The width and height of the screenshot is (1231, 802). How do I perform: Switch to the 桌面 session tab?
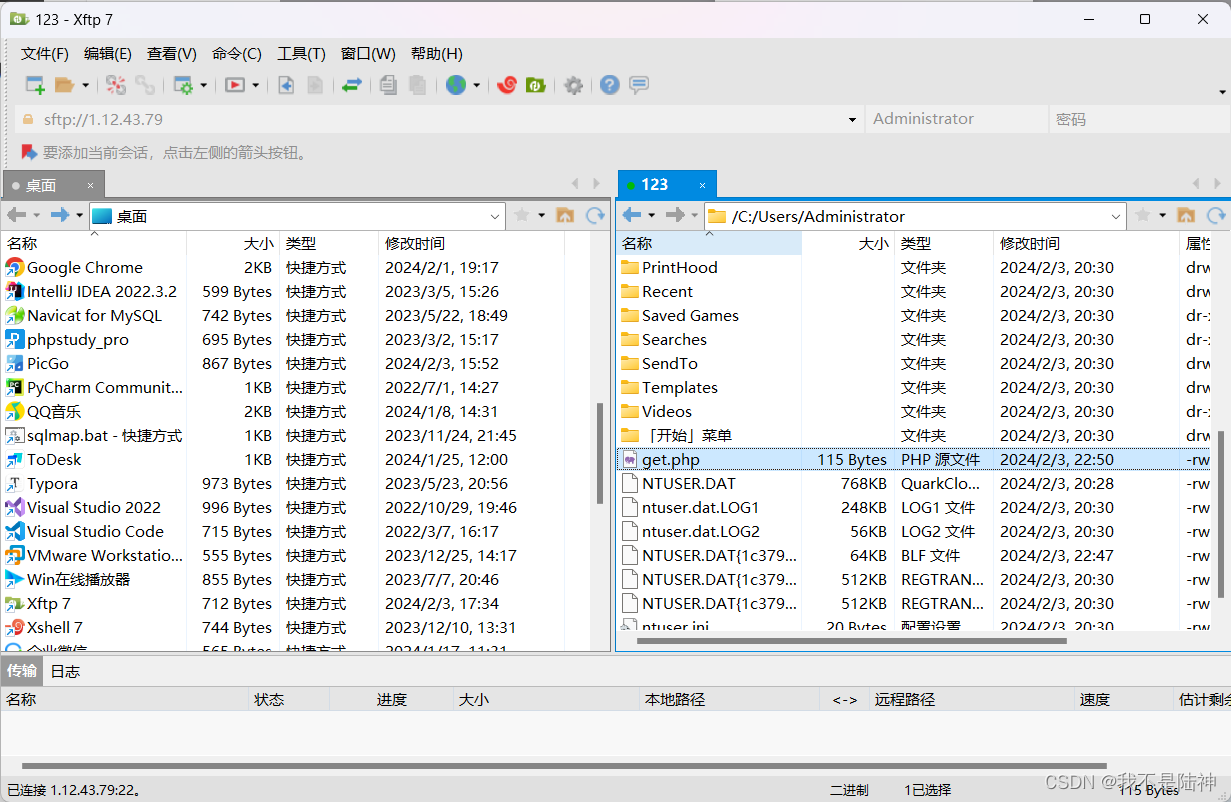45,184
